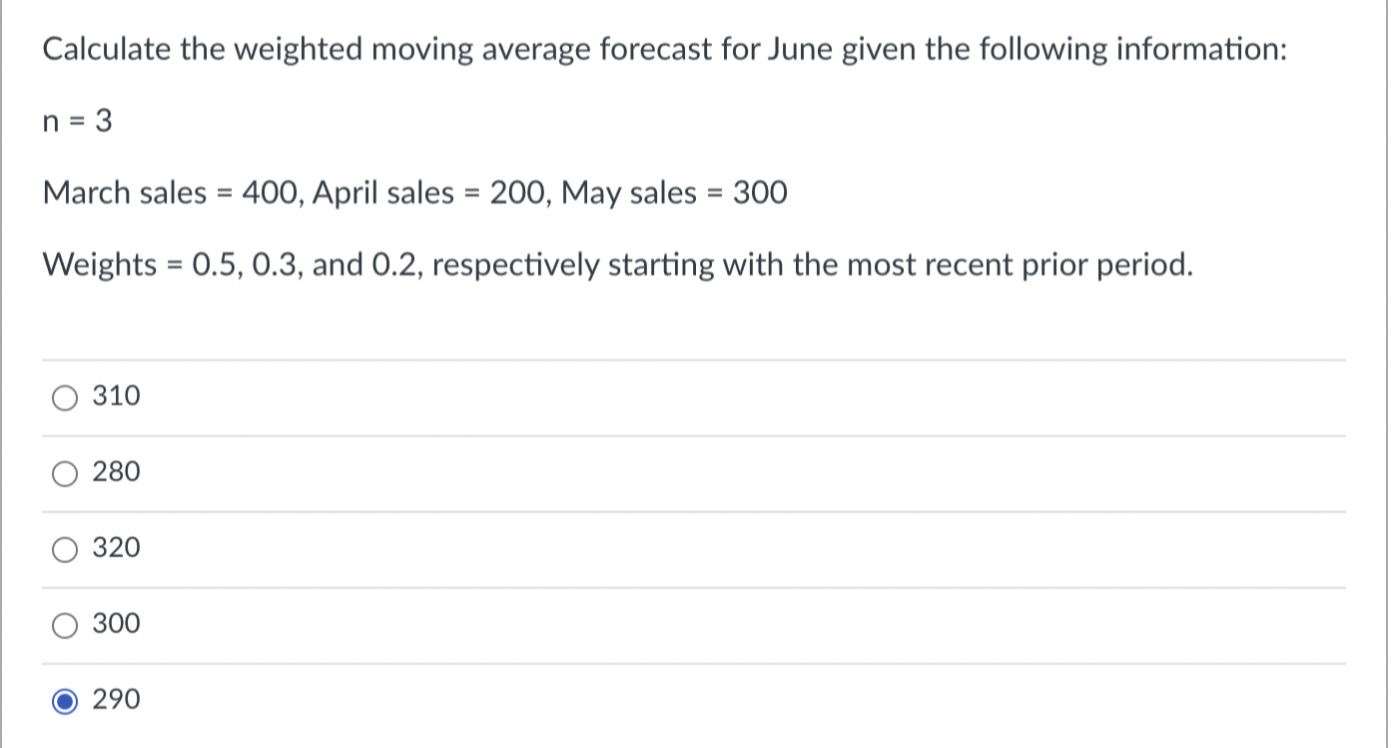Screen dimensions: 1400x748
Task: Click the line showing n = 3
Action: point(77,121)
